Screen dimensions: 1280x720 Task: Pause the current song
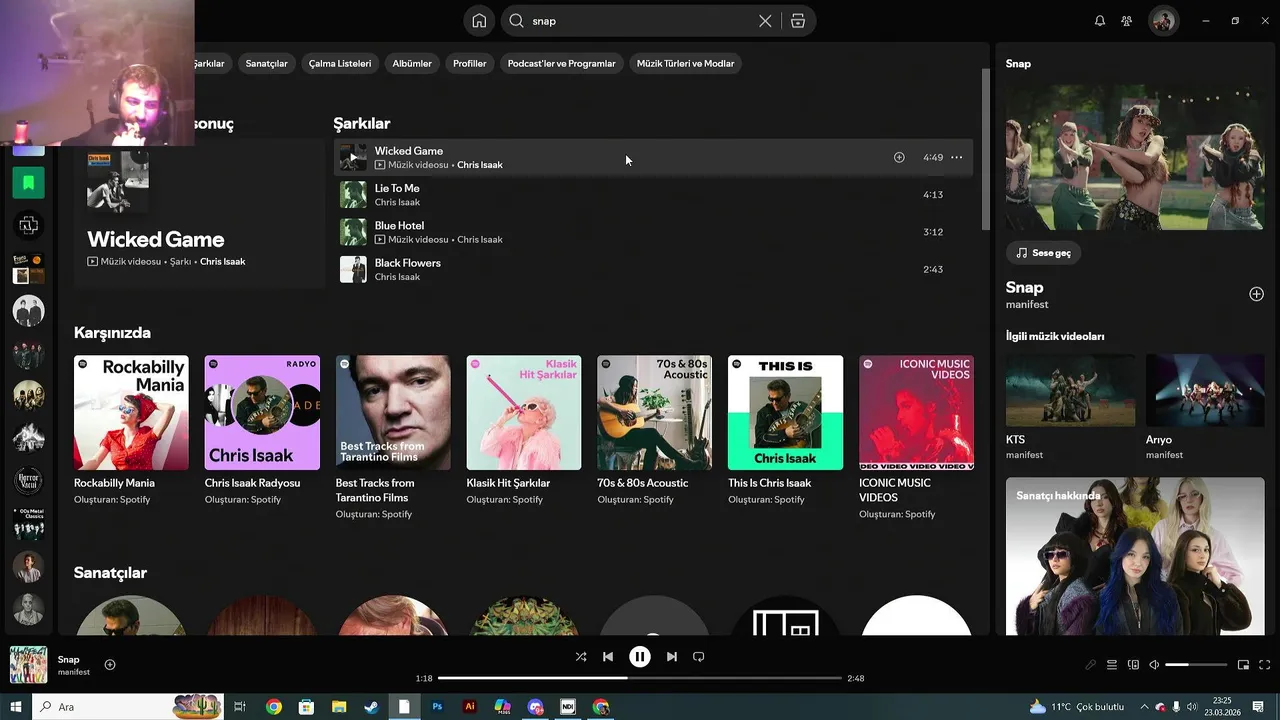click(x=640, y=657)
